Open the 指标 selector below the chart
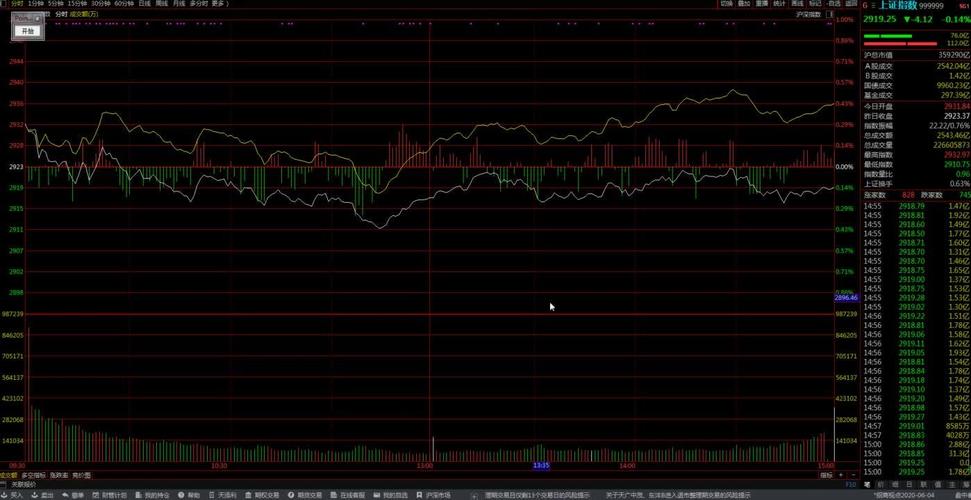The height and width of the screenshot is (500, 971). point(826,475)
